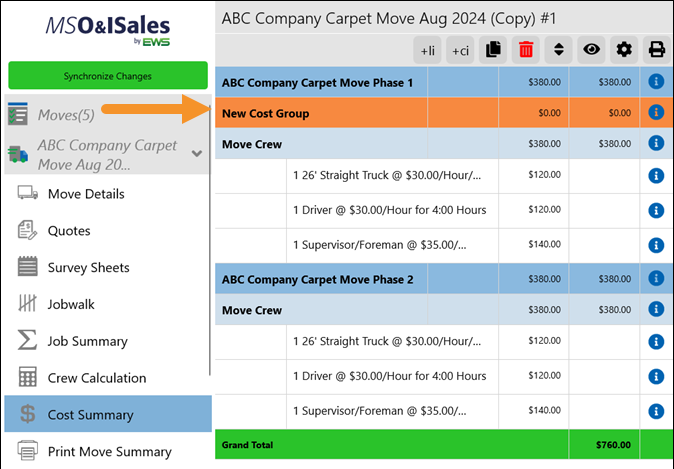
Task: Go to the Quotes section
Action: pyautogui.click(x=69, y=230)
